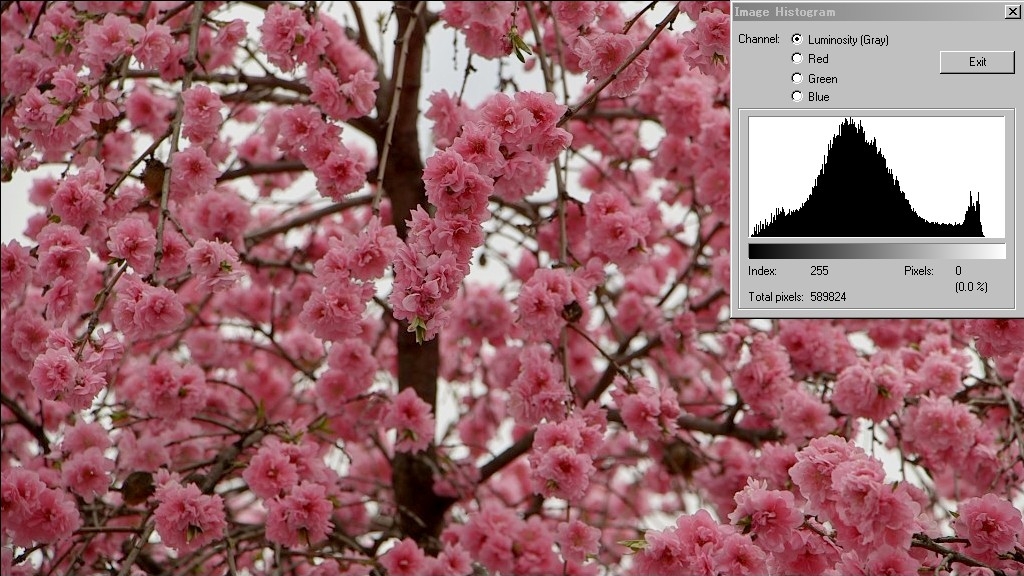Click the Index: label
This screenshot has width=1024, height=576.
762,271
